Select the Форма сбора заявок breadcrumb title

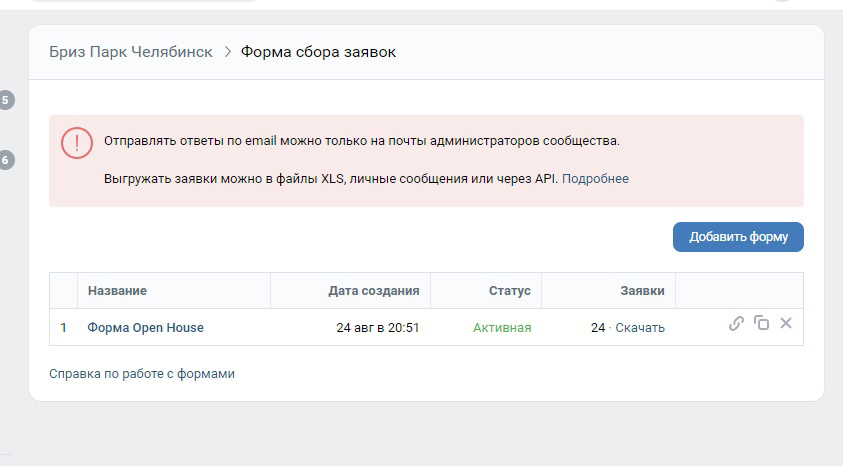pos(318,52)
